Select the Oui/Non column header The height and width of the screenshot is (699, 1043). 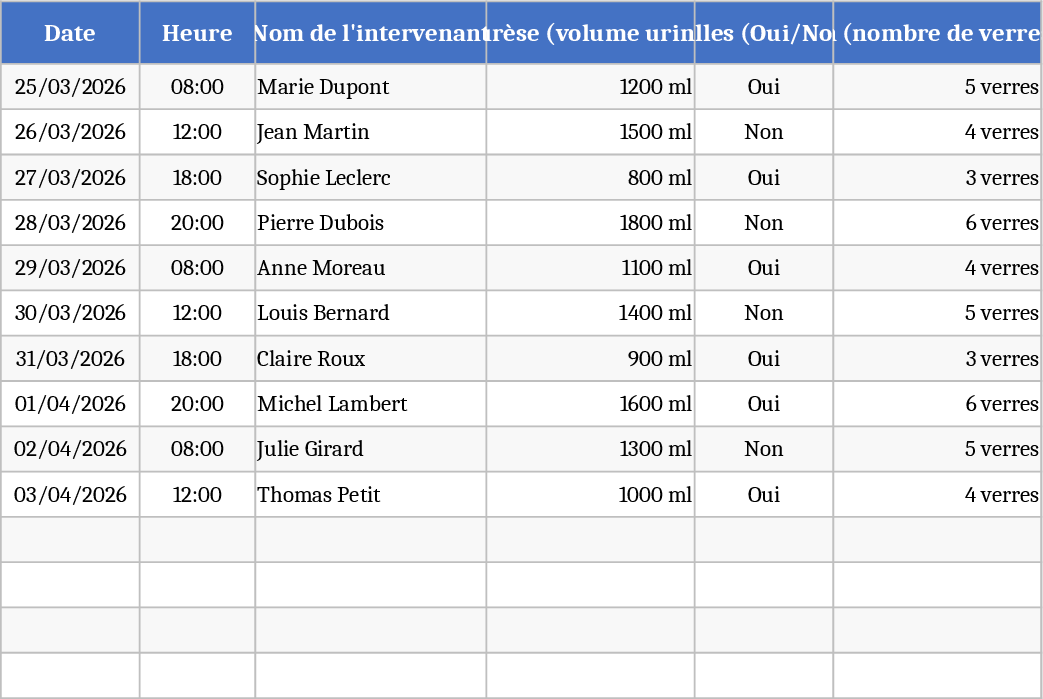click(x=764, y=33)
